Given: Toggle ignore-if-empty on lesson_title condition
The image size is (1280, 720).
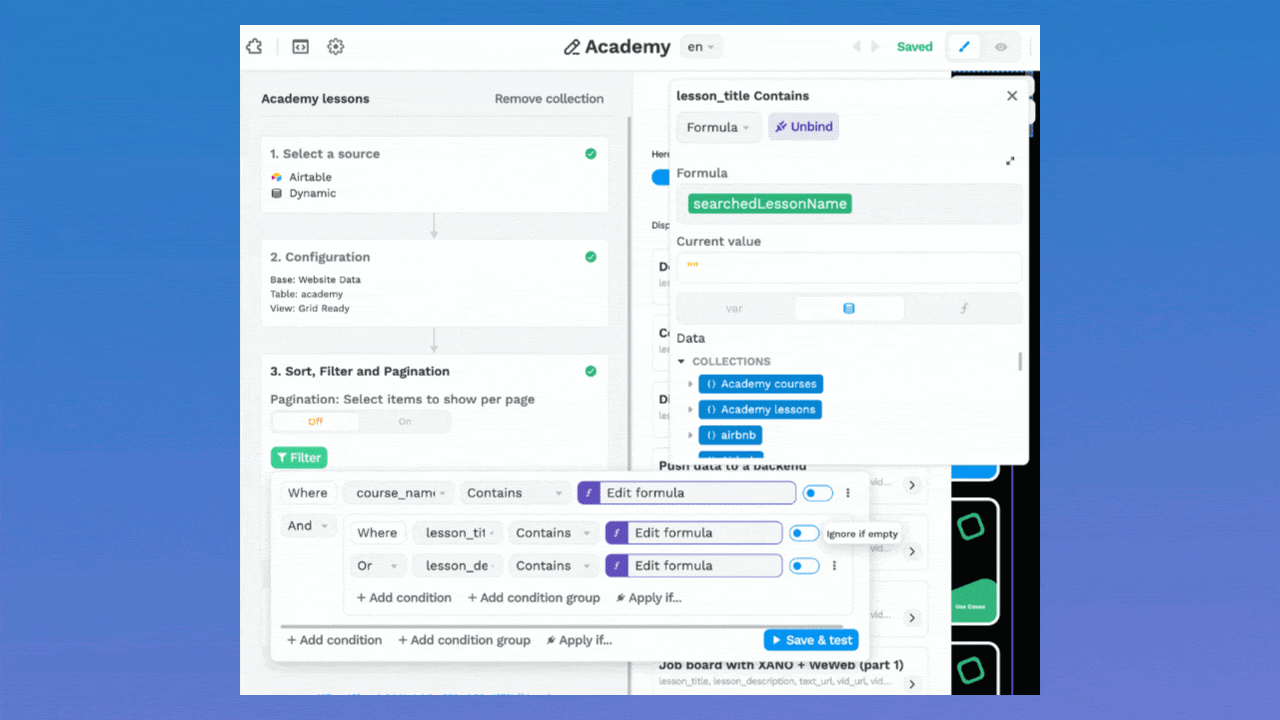Looking at the screenshot, I should click(x=804, y=533).
